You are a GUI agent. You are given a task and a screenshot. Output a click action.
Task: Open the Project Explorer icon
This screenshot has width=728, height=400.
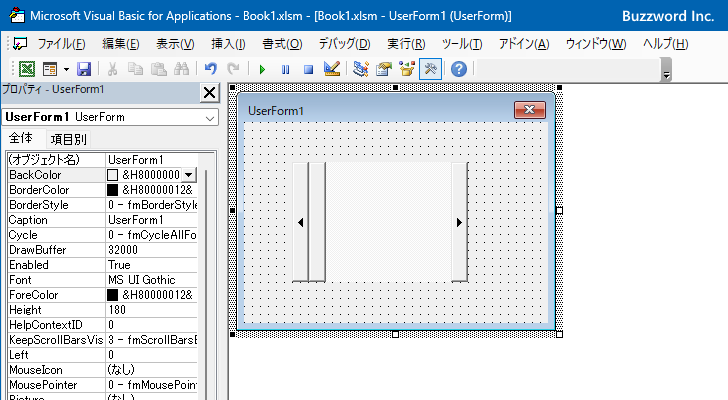[x=361, y=69]
